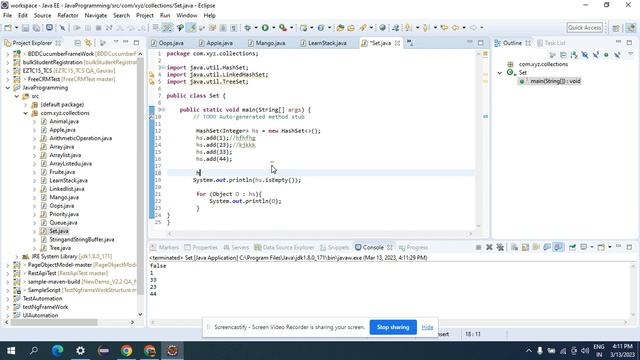Open the Refactor menu

68,16
